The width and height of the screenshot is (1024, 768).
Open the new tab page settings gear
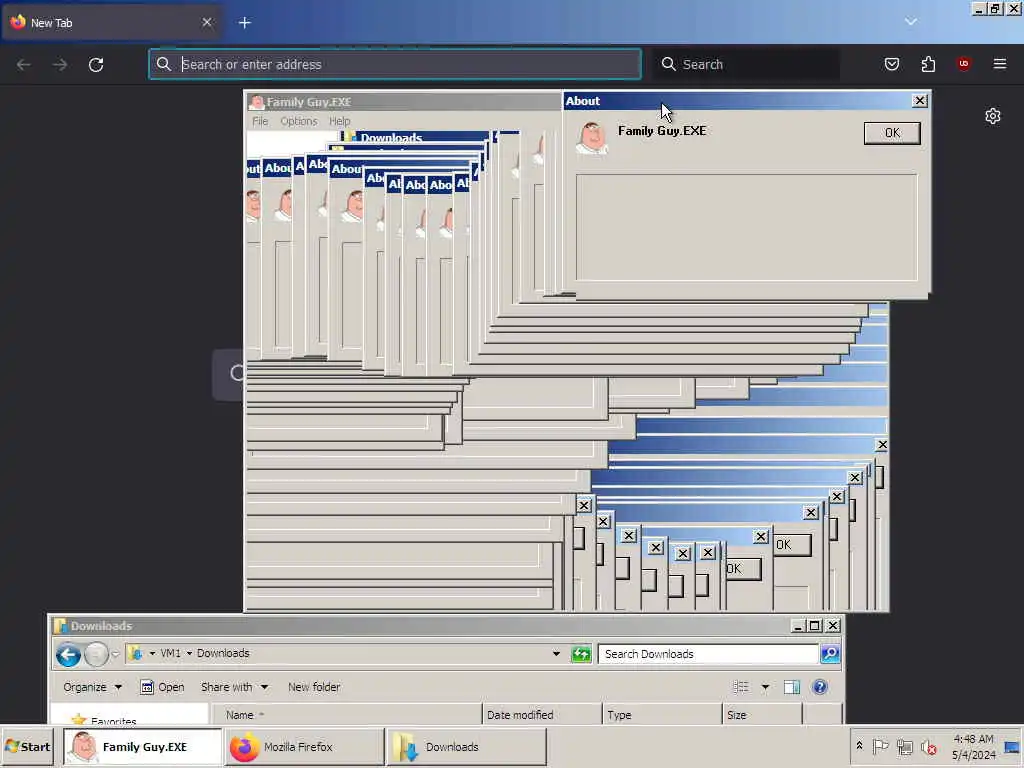tap(993, 116)
